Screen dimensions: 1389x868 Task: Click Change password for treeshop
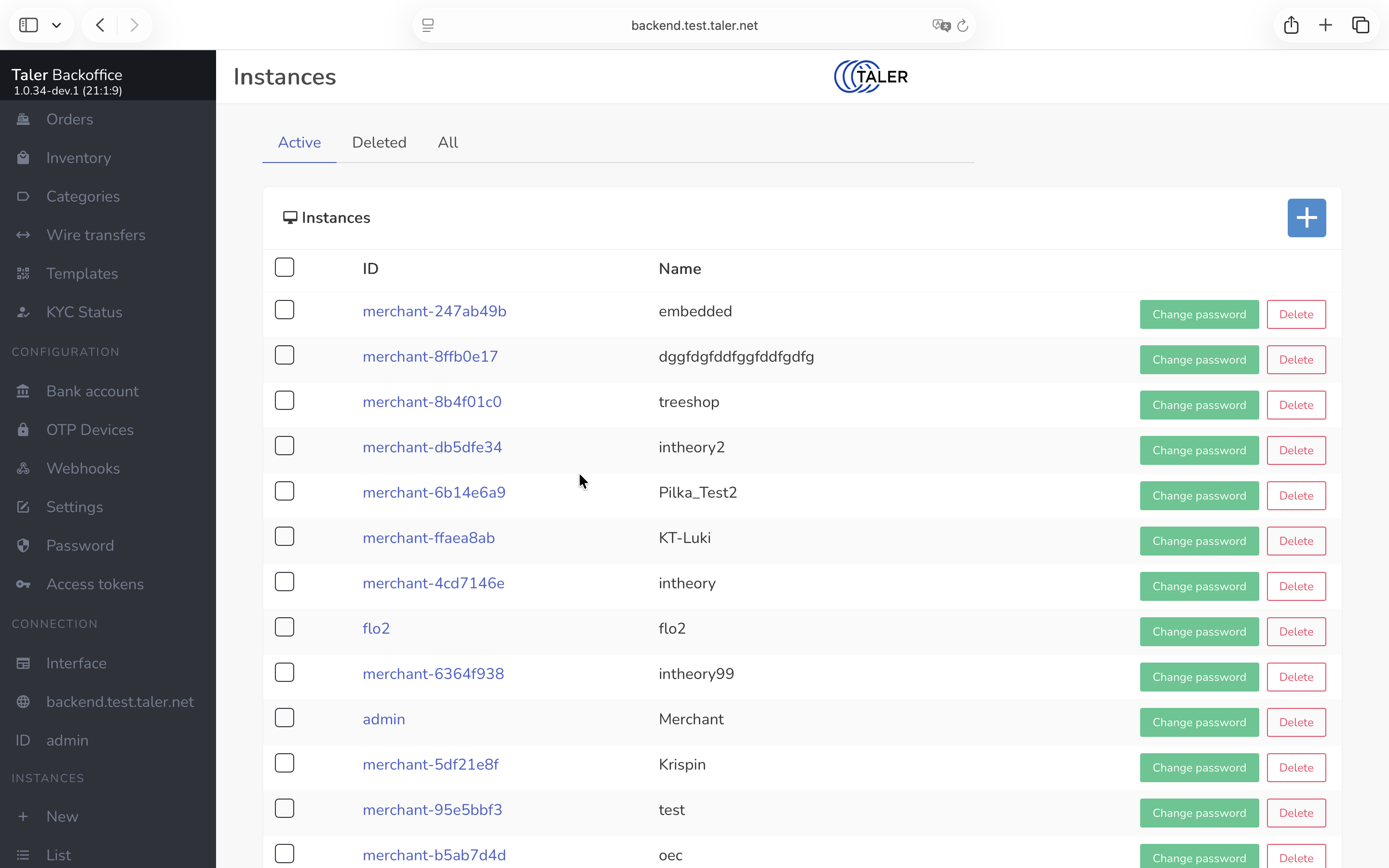(x=1198, y=405)
